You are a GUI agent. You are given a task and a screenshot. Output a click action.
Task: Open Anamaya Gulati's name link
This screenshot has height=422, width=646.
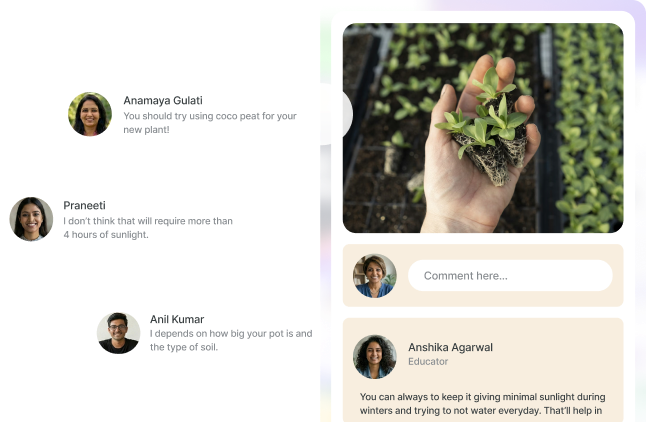click(163, 101)
